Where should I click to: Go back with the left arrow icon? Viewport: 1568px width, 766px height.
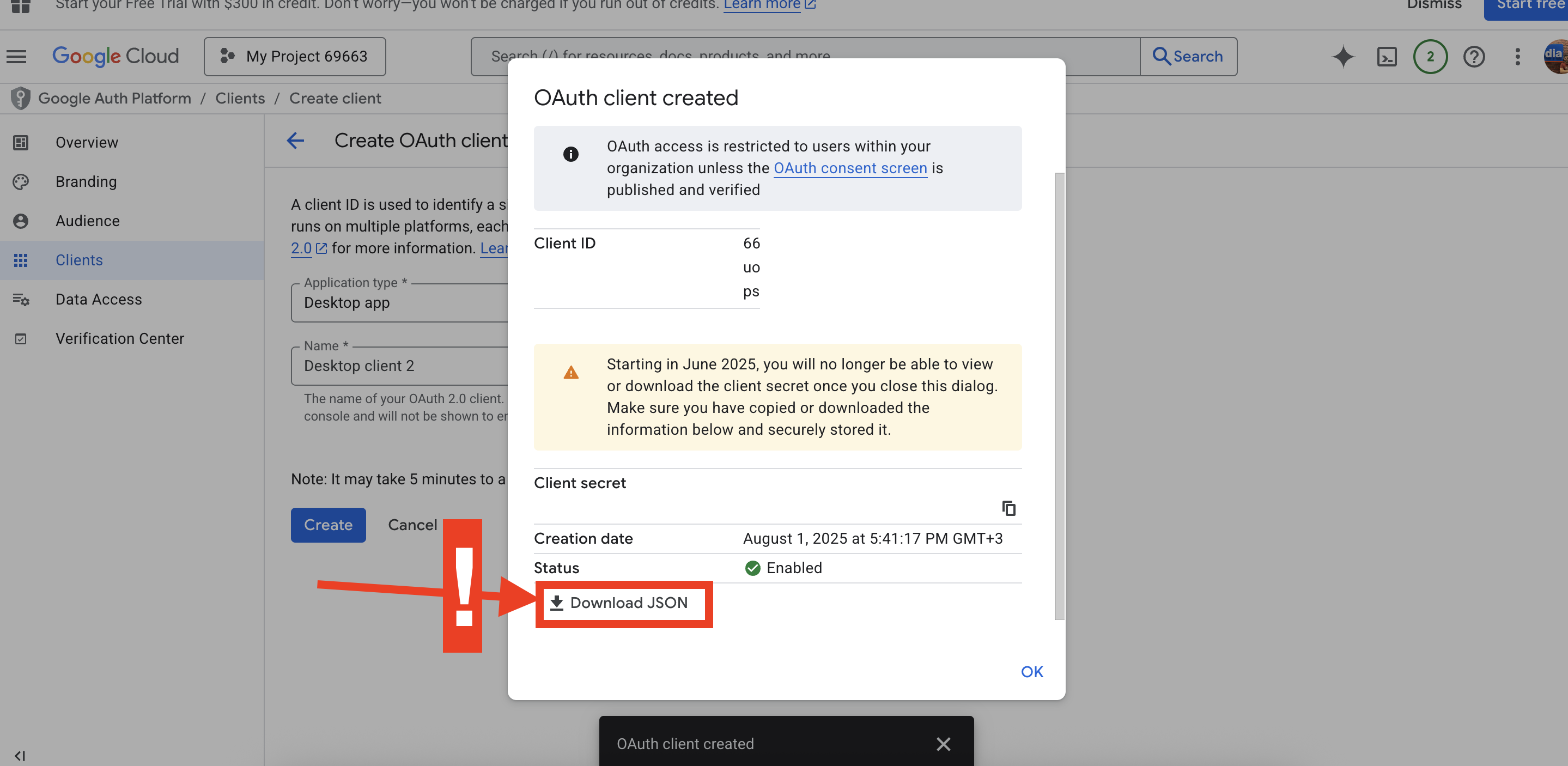295,141
